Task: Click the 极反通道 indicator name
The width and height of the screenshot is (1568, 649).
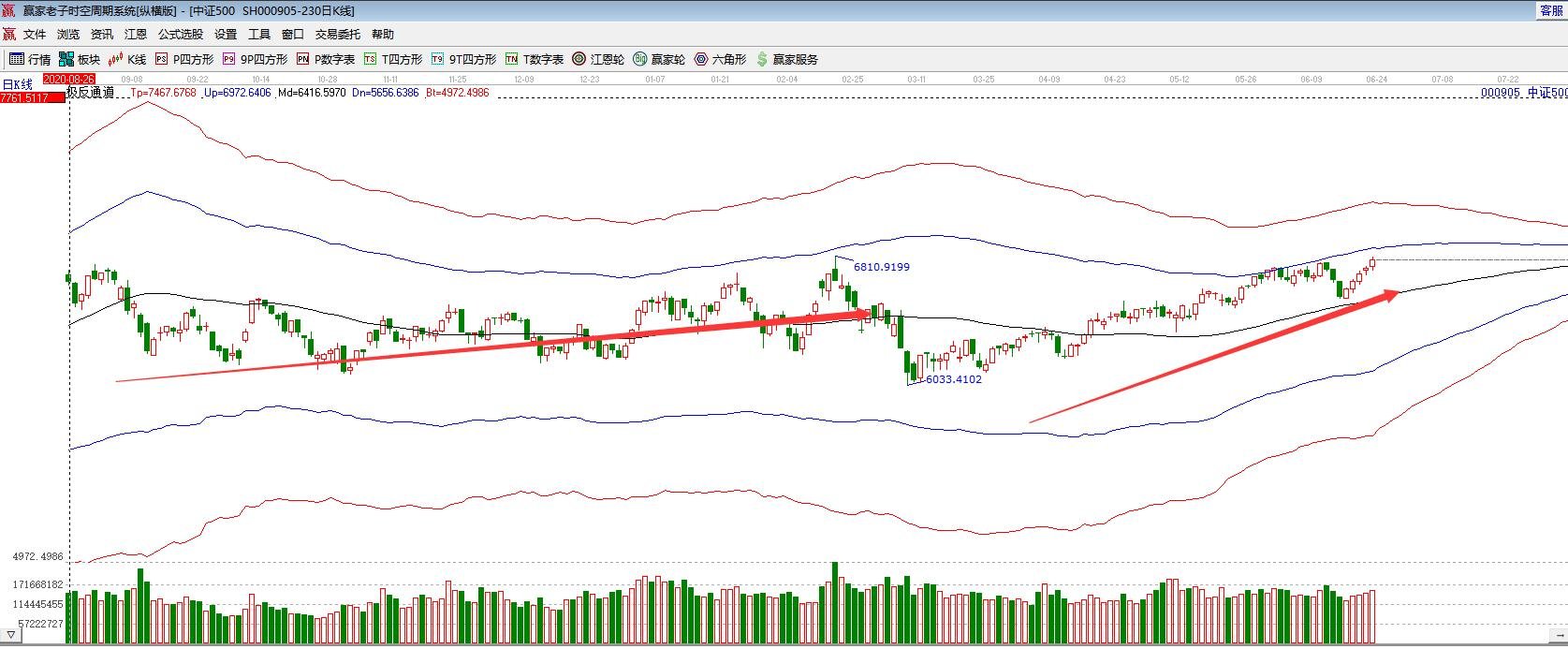Action: tap(91, 93)
